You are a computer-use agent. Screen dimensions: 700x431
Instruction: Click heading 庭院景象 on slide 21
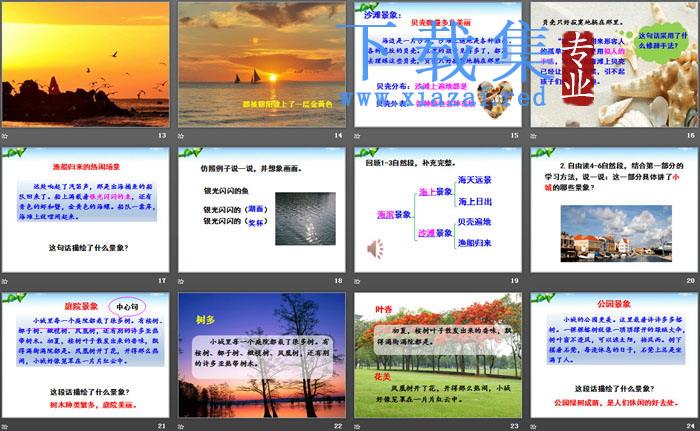click(81, 306)
